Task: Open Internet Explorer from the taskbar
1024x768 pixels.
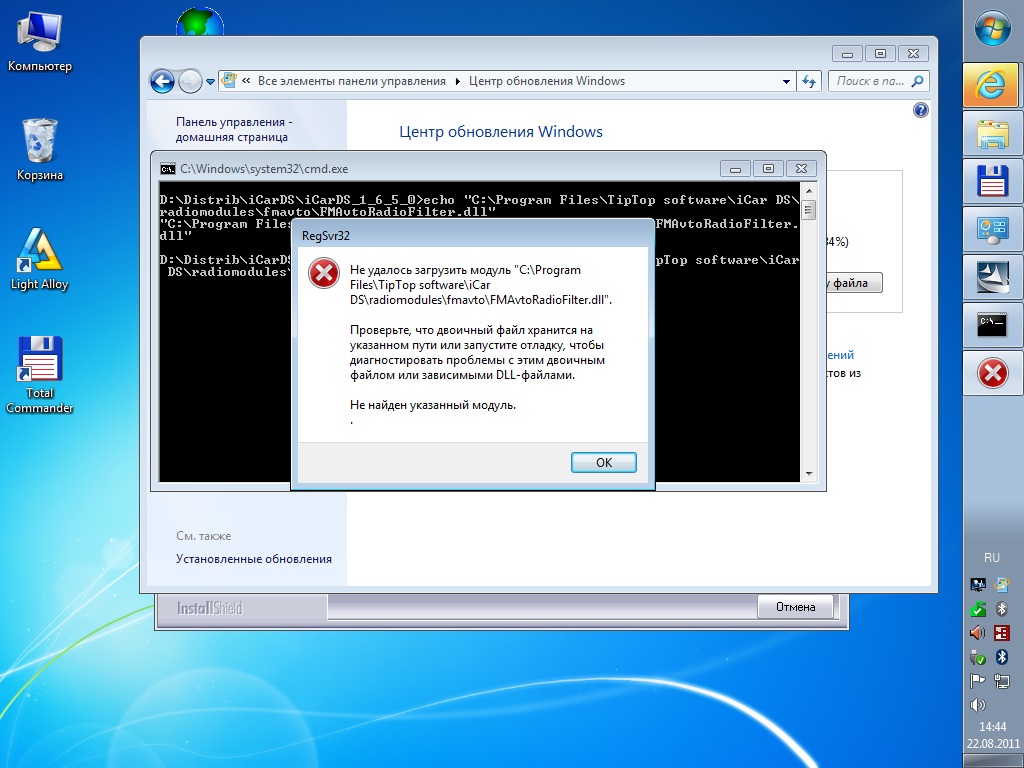Action: click(x=991, y=85)
